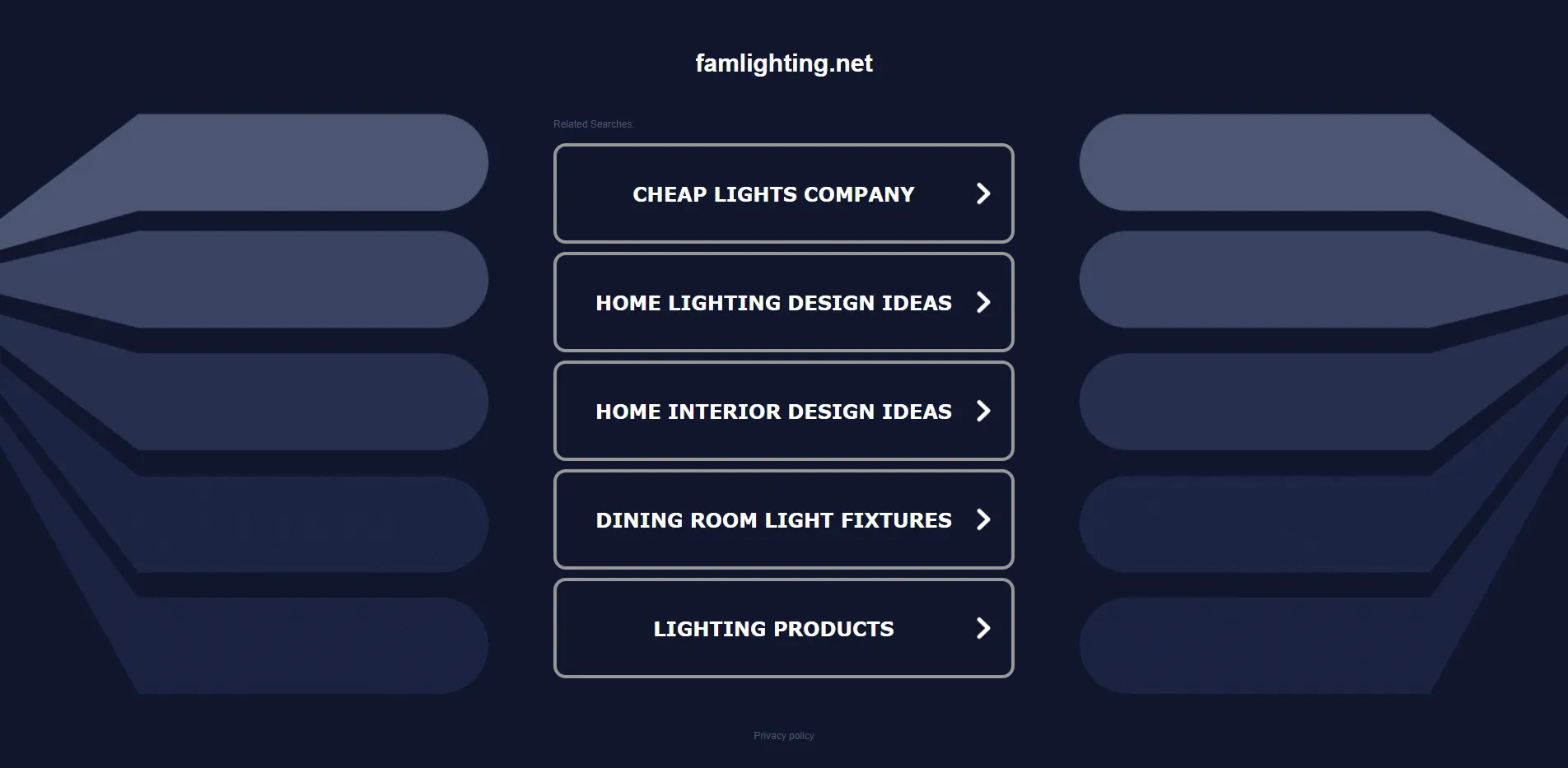
Task: Expand the Lighting Products result
Action: [x=783, y=628]
